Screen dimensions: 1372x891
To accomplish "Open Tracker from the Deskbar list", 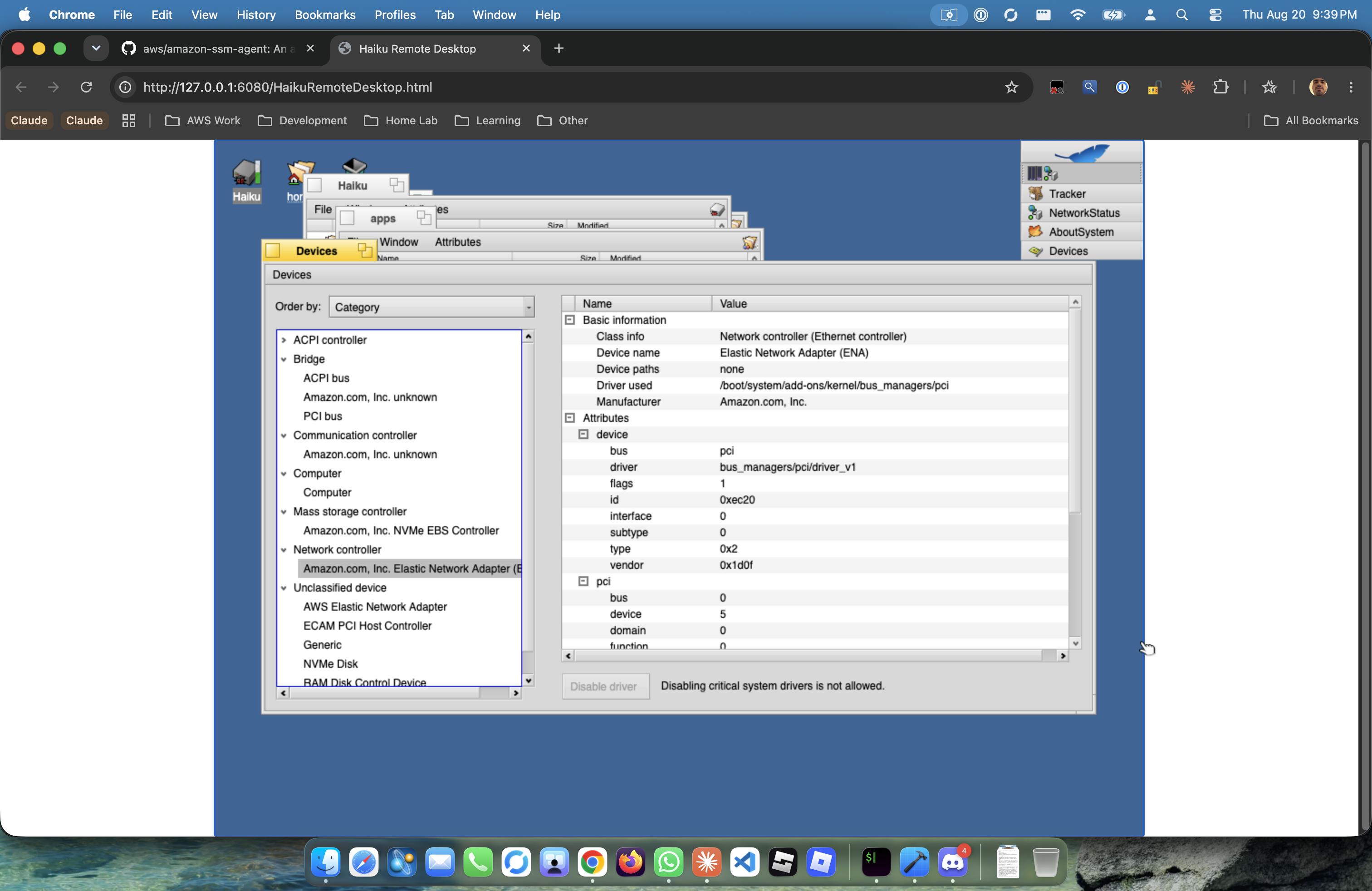I will [1082, 194].
